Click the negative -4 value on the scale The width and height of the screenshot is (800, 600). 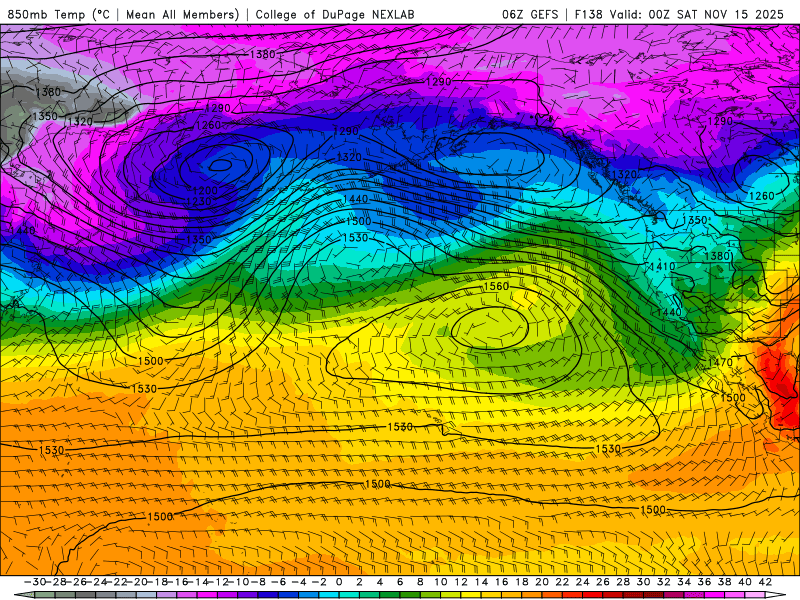tap(299, 582)
